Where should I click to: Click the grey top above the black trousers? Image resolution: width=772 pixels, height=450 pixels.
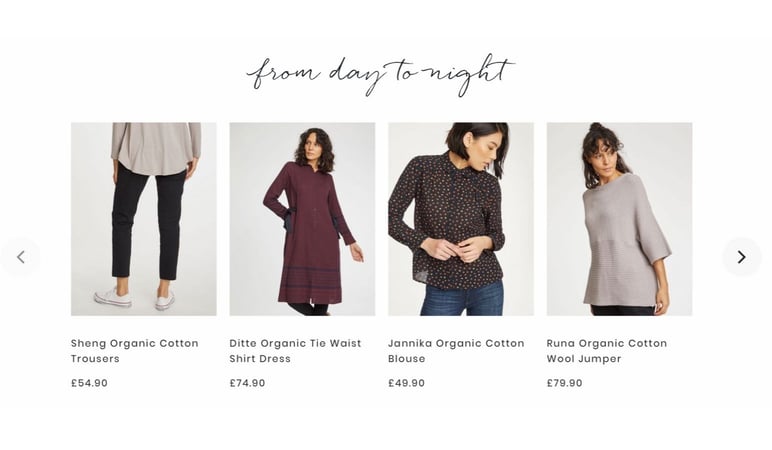pos(156,148)
